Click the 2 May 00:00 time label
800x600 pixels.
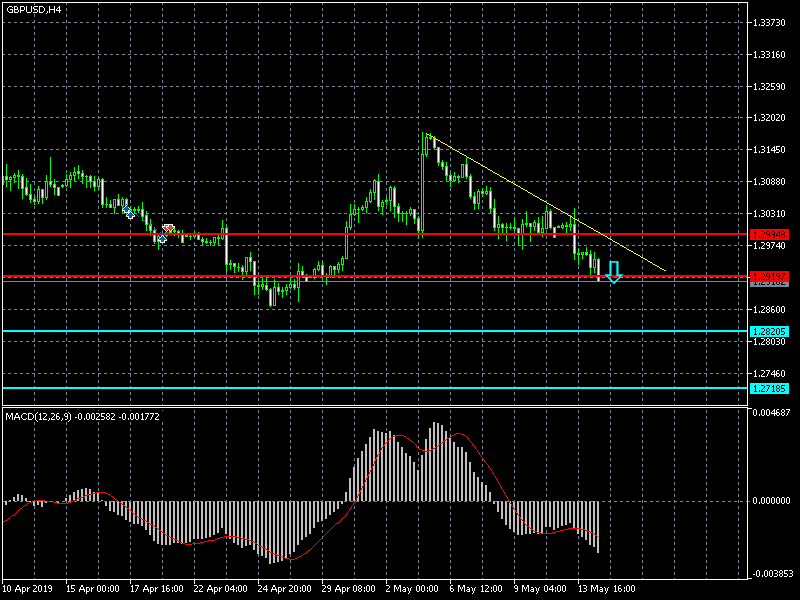tap(412, 589)
